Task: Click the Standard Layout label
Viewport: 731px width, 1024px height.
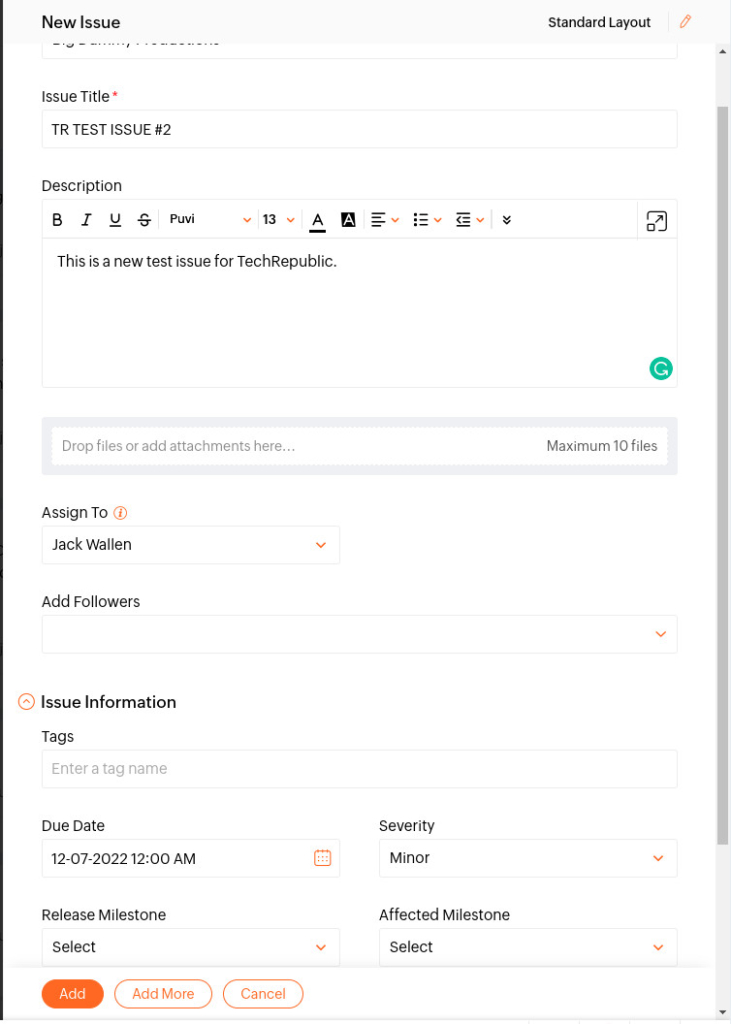Action: click(599, 21)
